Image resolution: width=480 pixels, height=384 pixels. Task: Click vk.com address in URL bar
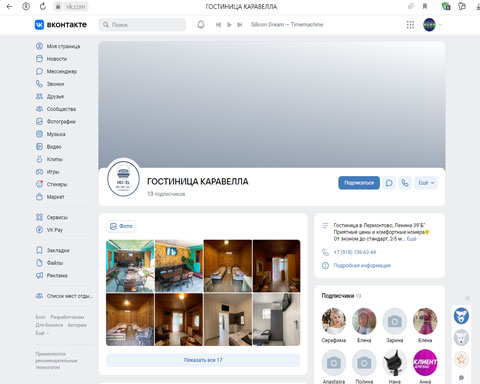[75, 6]
